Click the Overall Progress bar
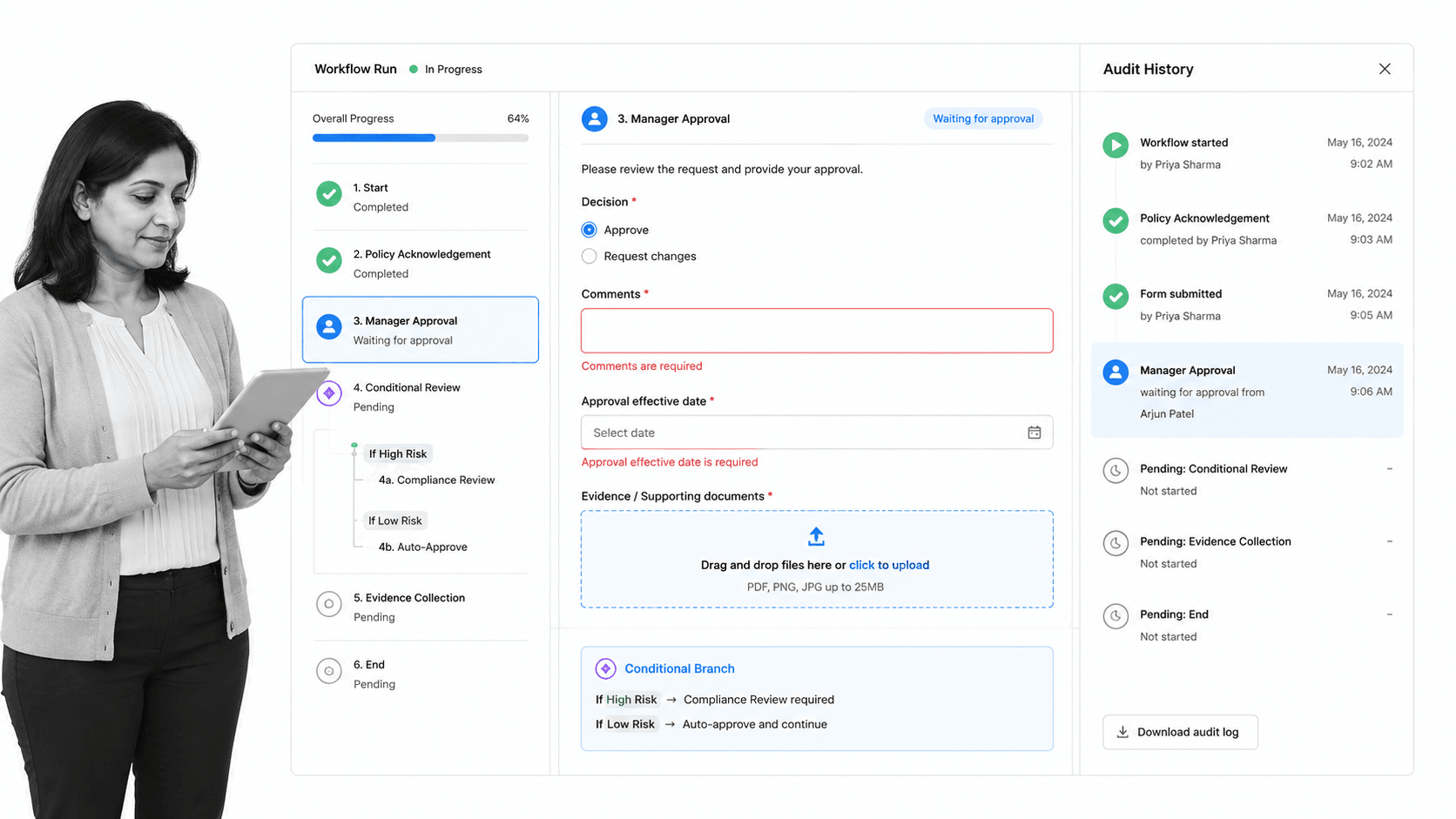1456x819 pixels. [x=421, y=138]
